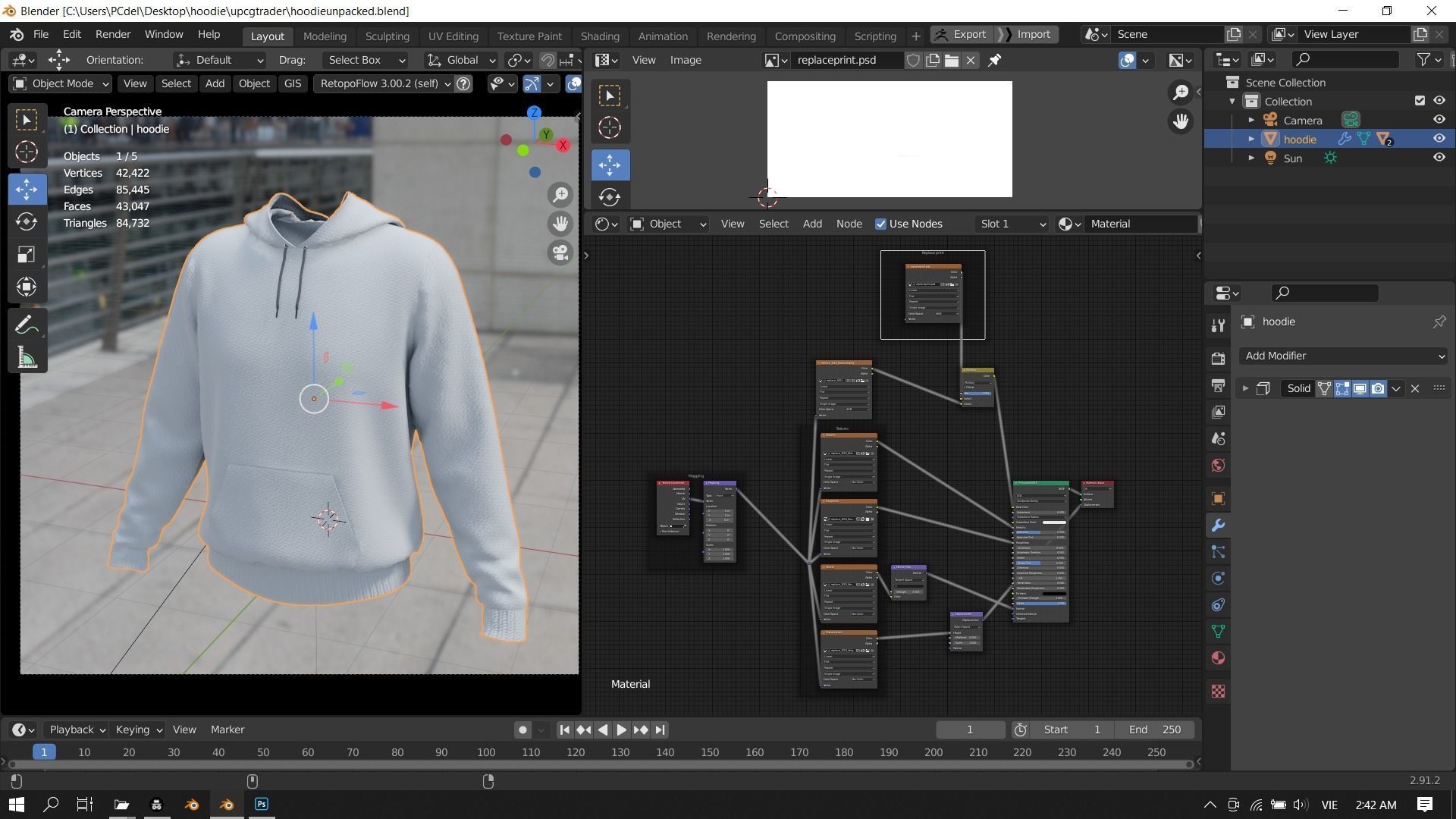This screenshot has height=819, width=1456.
Task: Click the GIS button in viewport header
Action: click(293, 83)
